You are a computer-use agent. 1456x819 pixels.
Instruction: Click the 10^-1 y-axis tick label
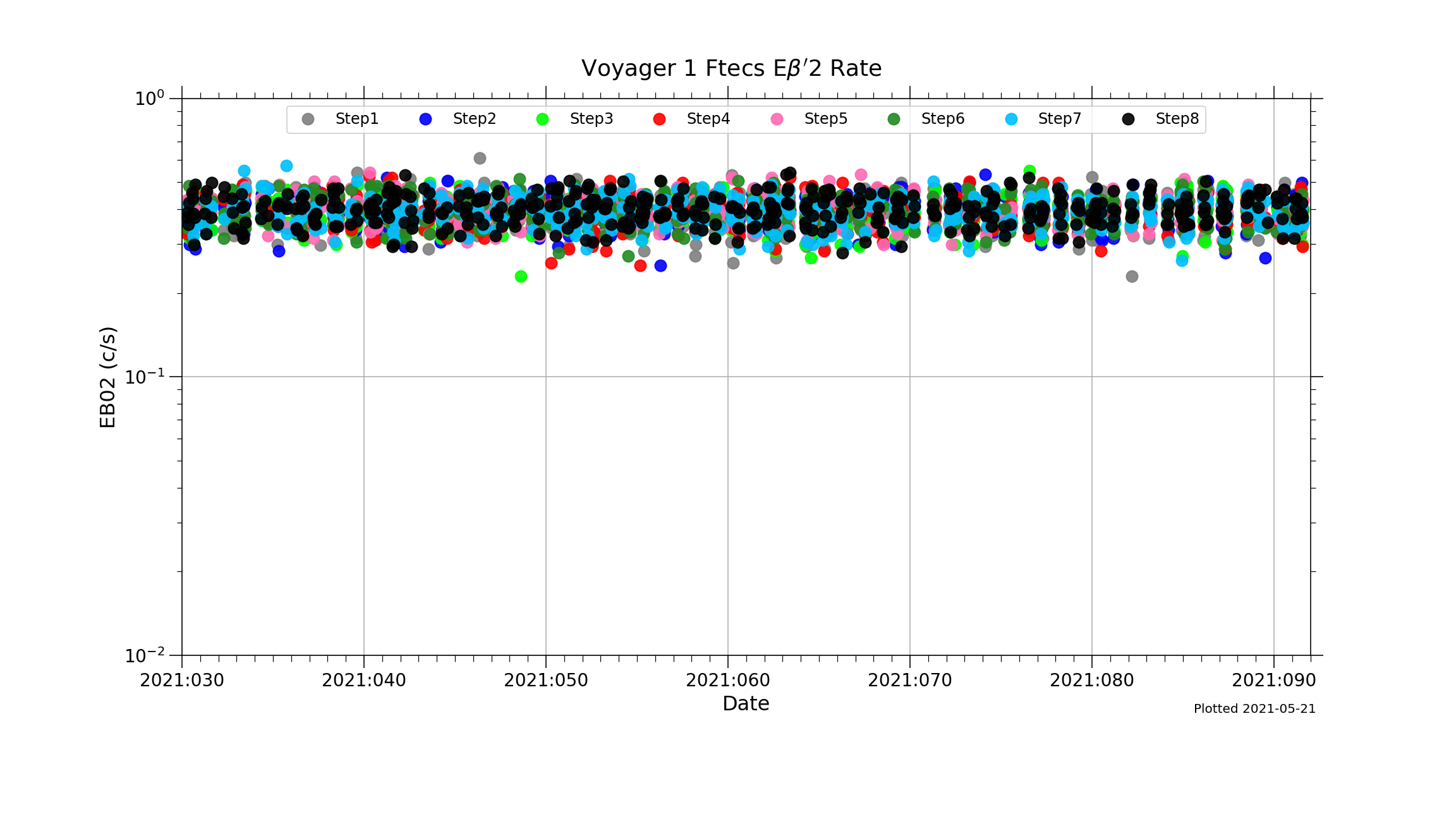point(145,377)
